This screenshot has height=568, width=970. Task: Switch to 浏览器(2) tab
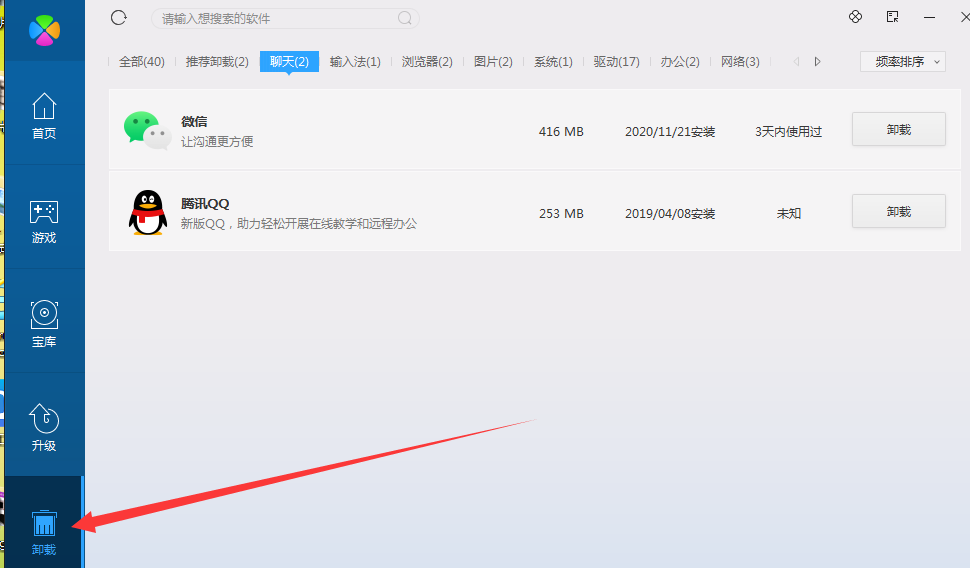pyautogui.click(x=427, y=61)
